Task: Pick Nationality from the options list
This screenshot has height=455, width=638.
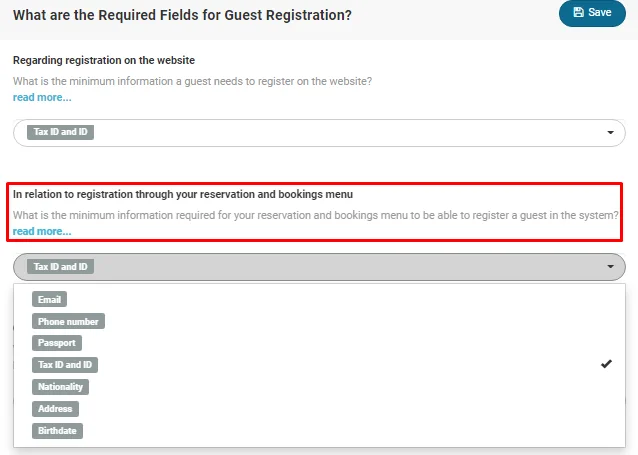Action: tap(61, 387)
